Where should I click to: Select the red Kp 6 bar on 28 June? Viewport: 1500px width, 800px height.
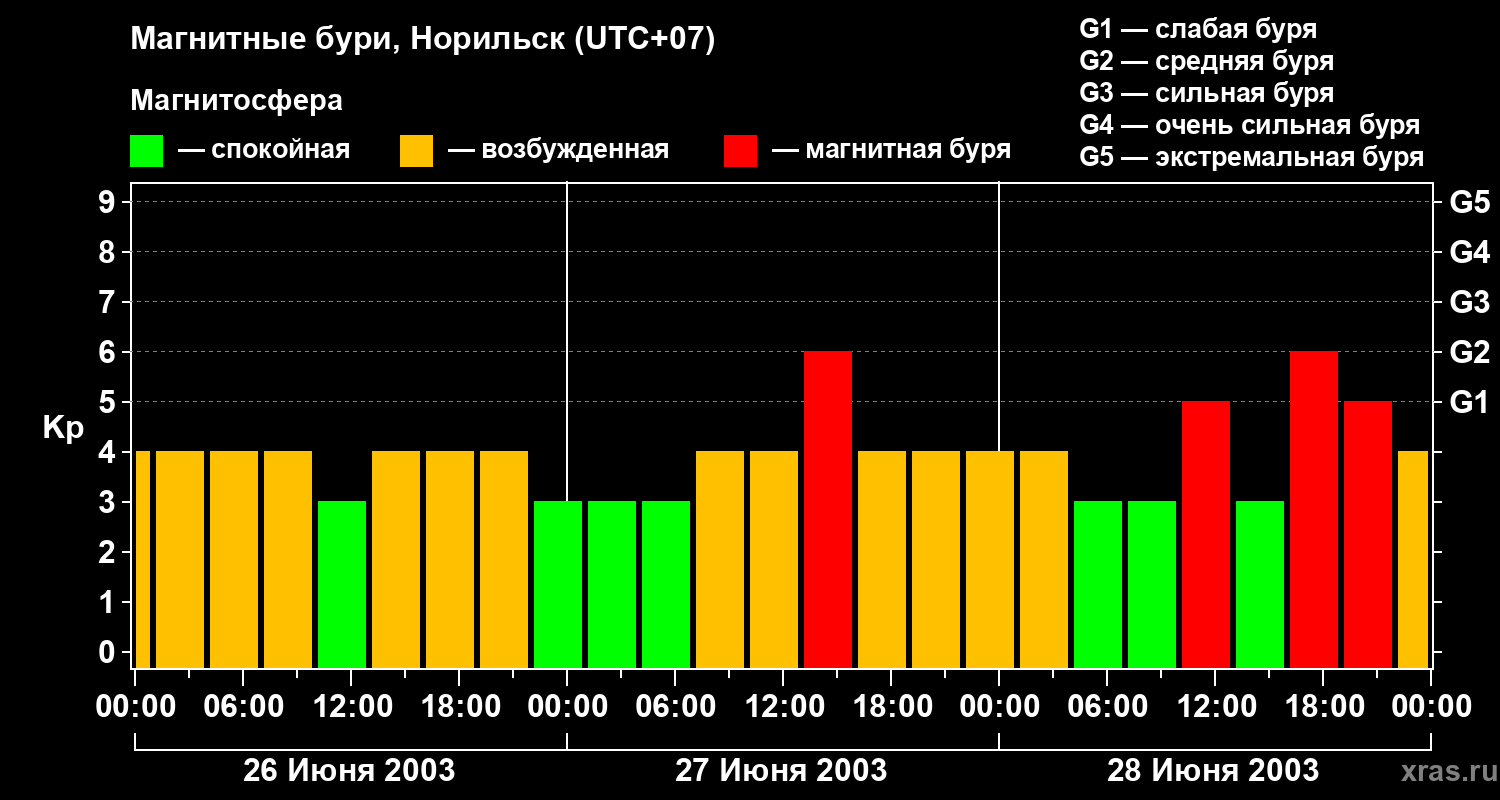tap(1314, 510)
